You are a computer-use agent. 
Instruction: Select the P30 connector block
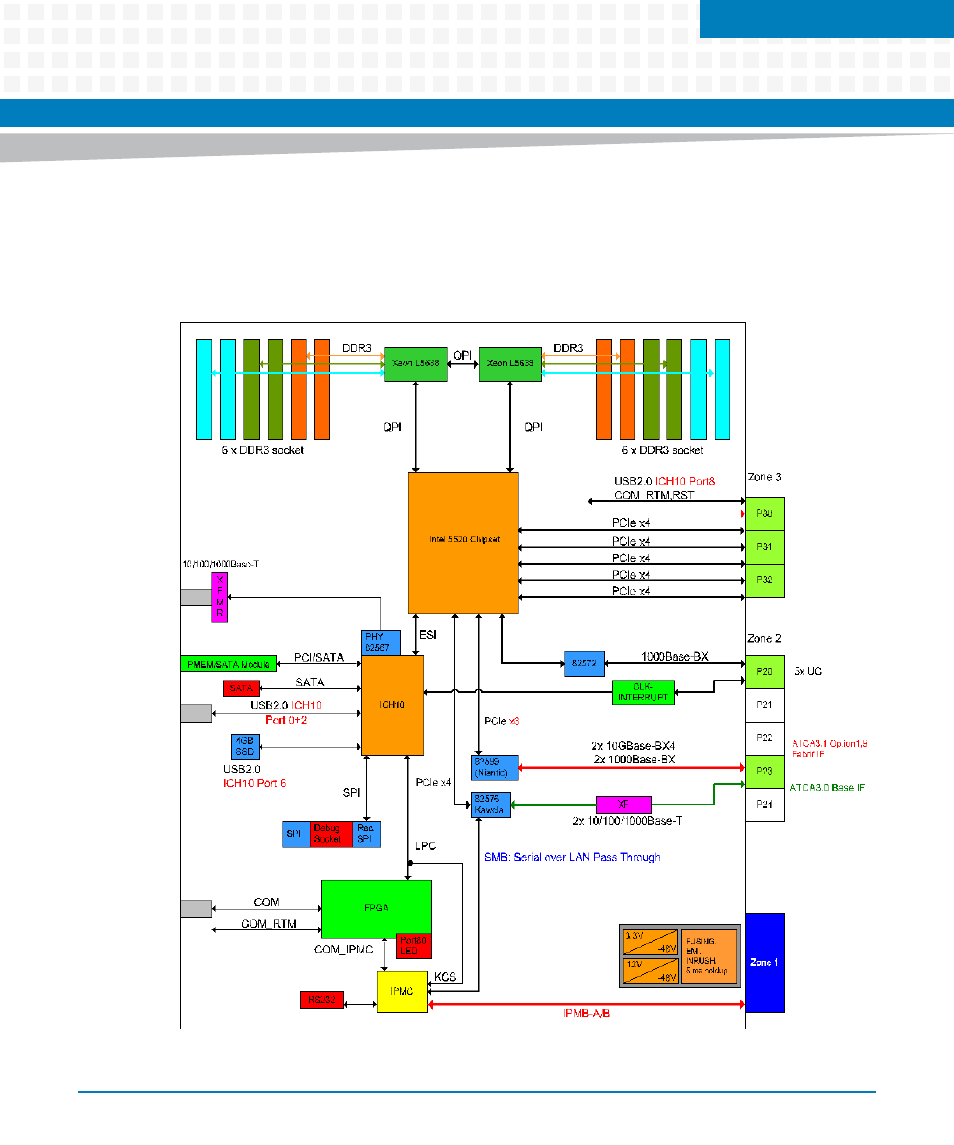pos(765,514)
